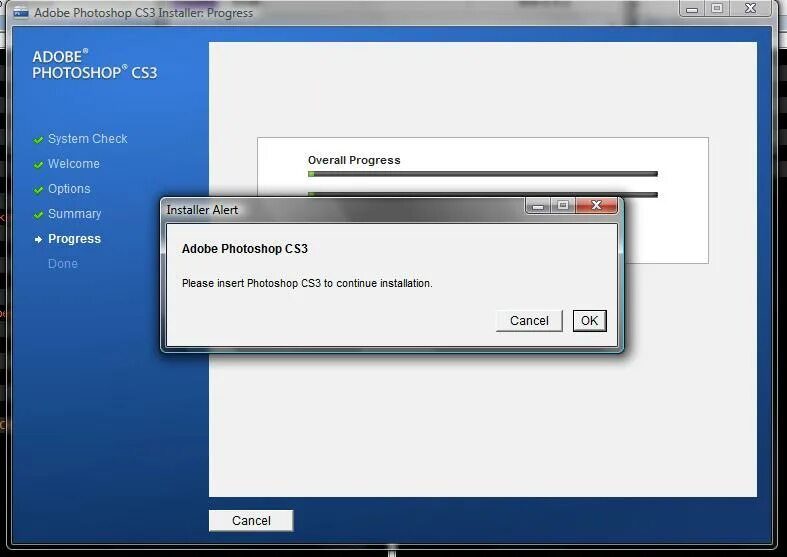Viewport: 787px width, 557px height.
Task: Maximize the Installer Alert dialog
Action: [563, 205]
